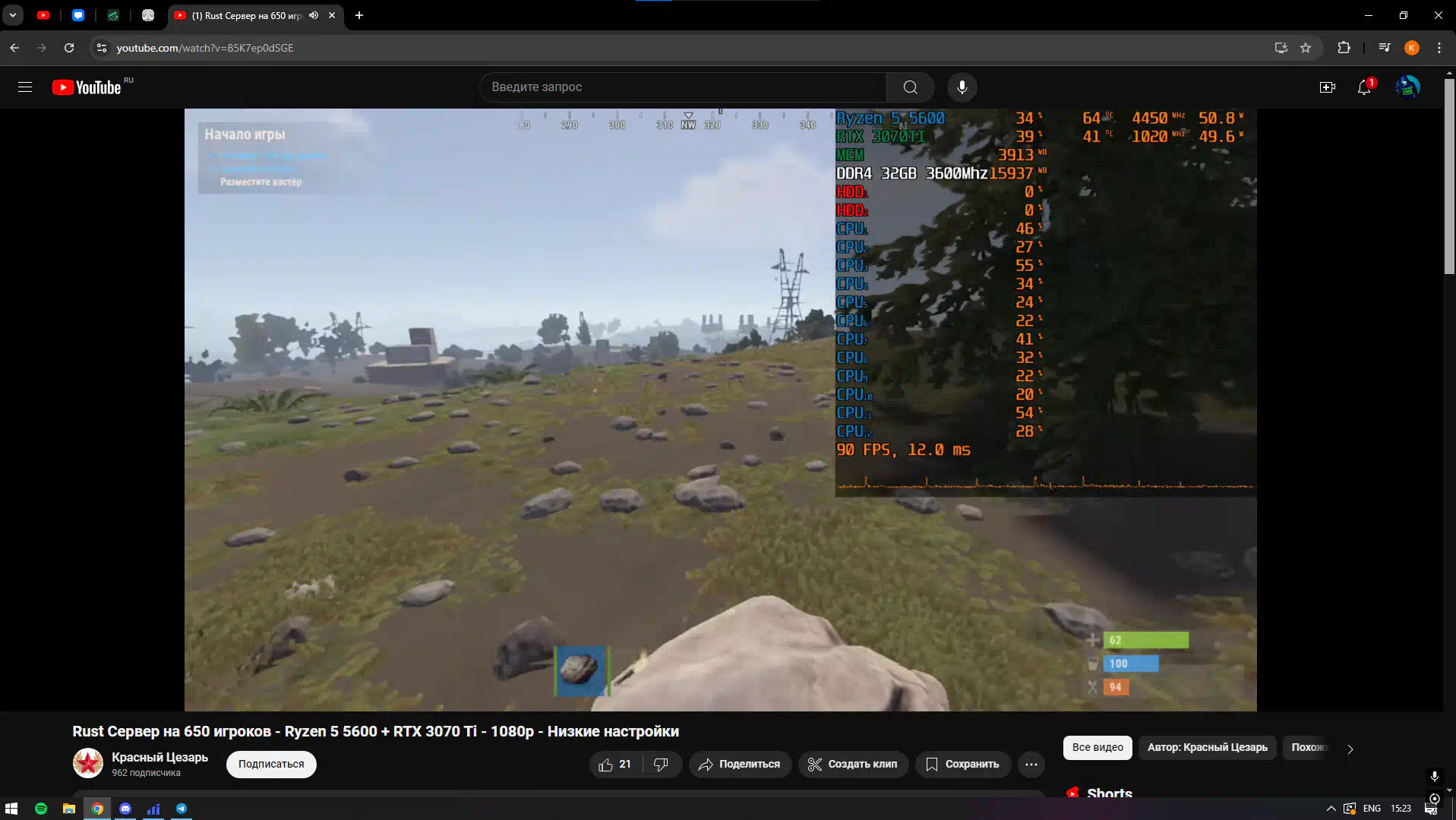Close the Rust Сервер tab
This screenshot has height=820, width=1456.
(x=332, y=15)
